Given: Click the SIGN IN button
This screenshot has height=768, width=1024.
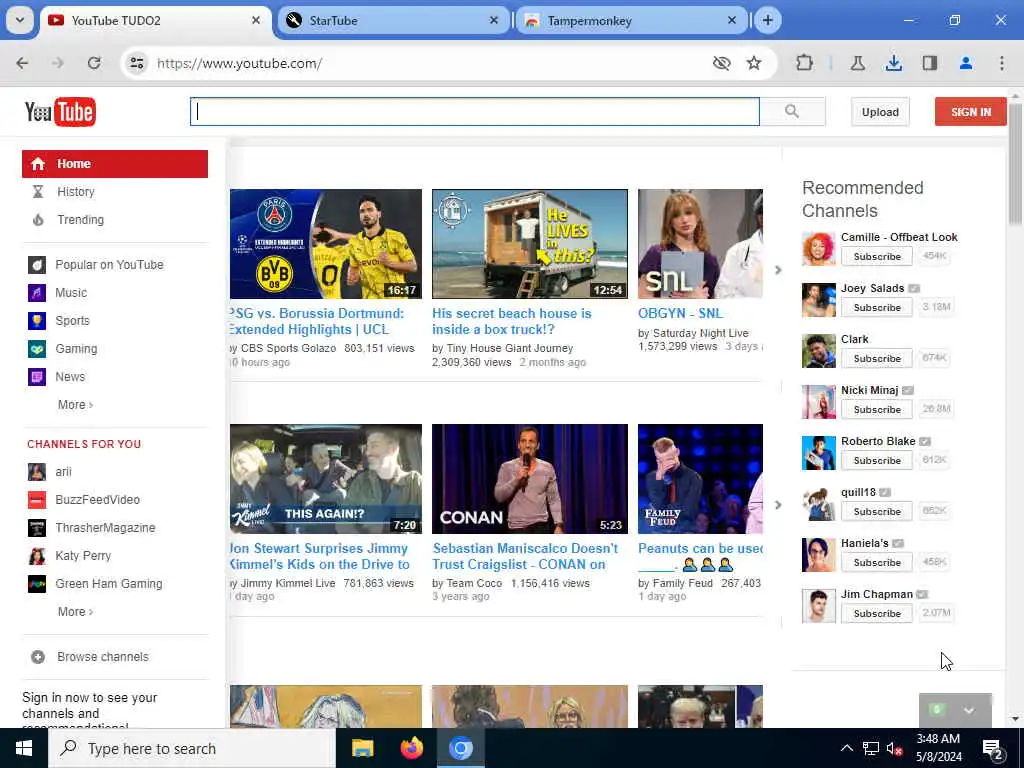Looking at the screenshot, I should [x=970, y=112].
